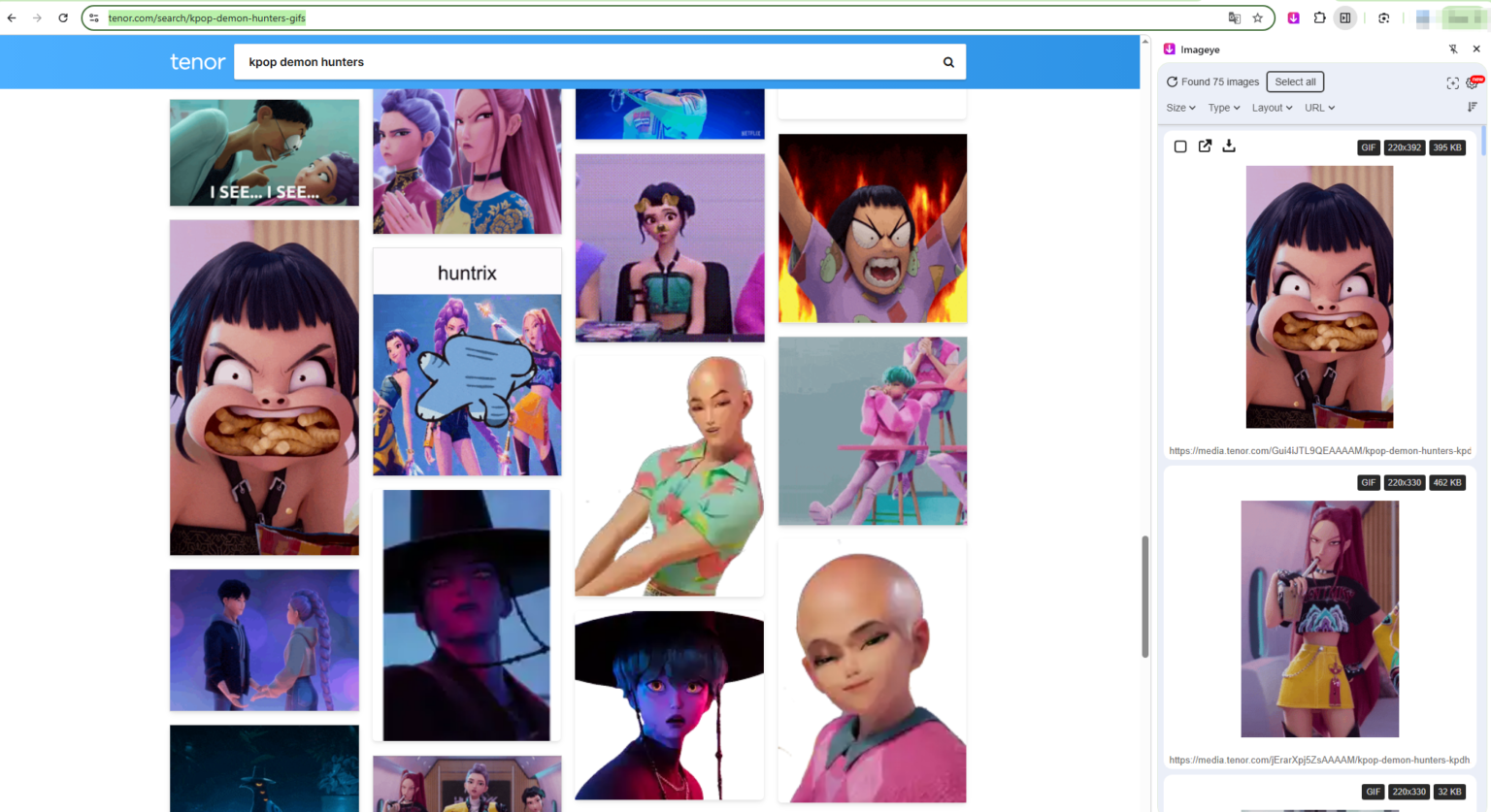The width and height of the screenshot is (1491, 812).
Task: Click the Imageye extension icon in the toolbar
Action: tap(1293, 17)
